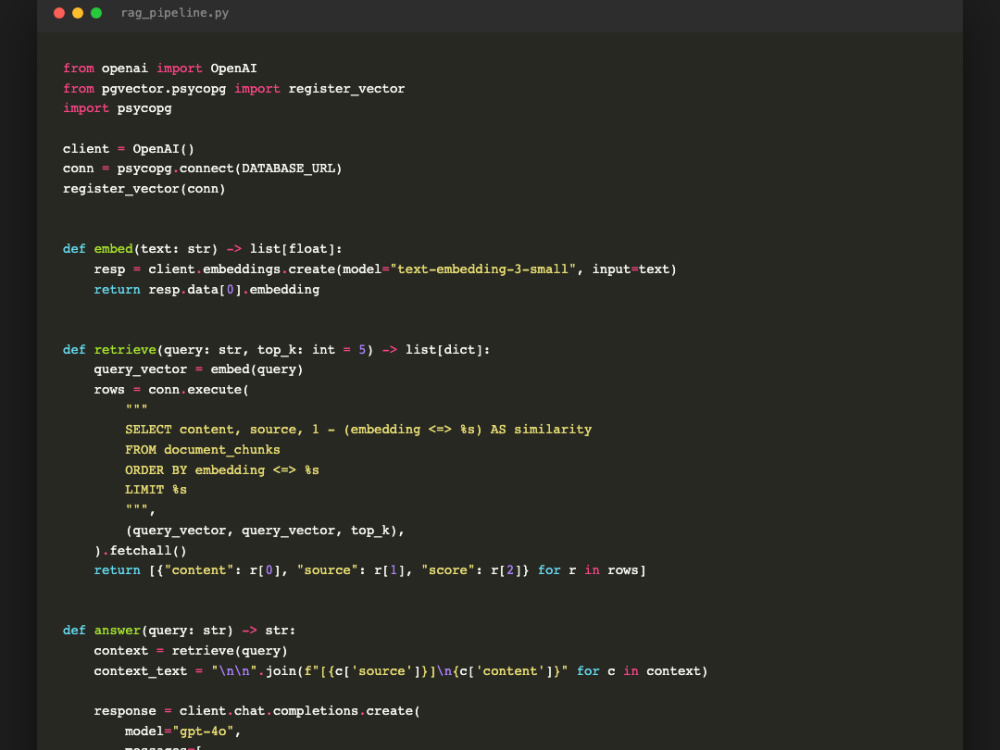Click 'context_text' variable assignment
Viewport: 1000px width, 750px height.
tap(140, 671)
